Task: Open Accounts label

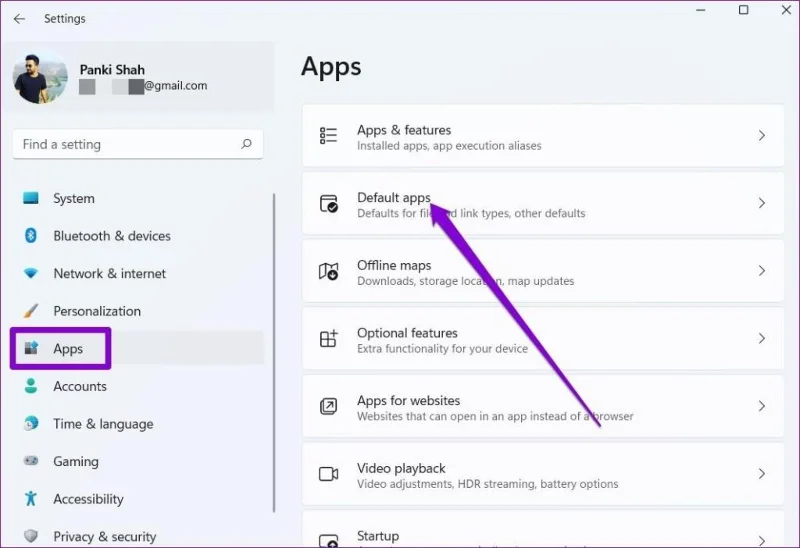Action: pyautogui.click(x=80, y=386)
